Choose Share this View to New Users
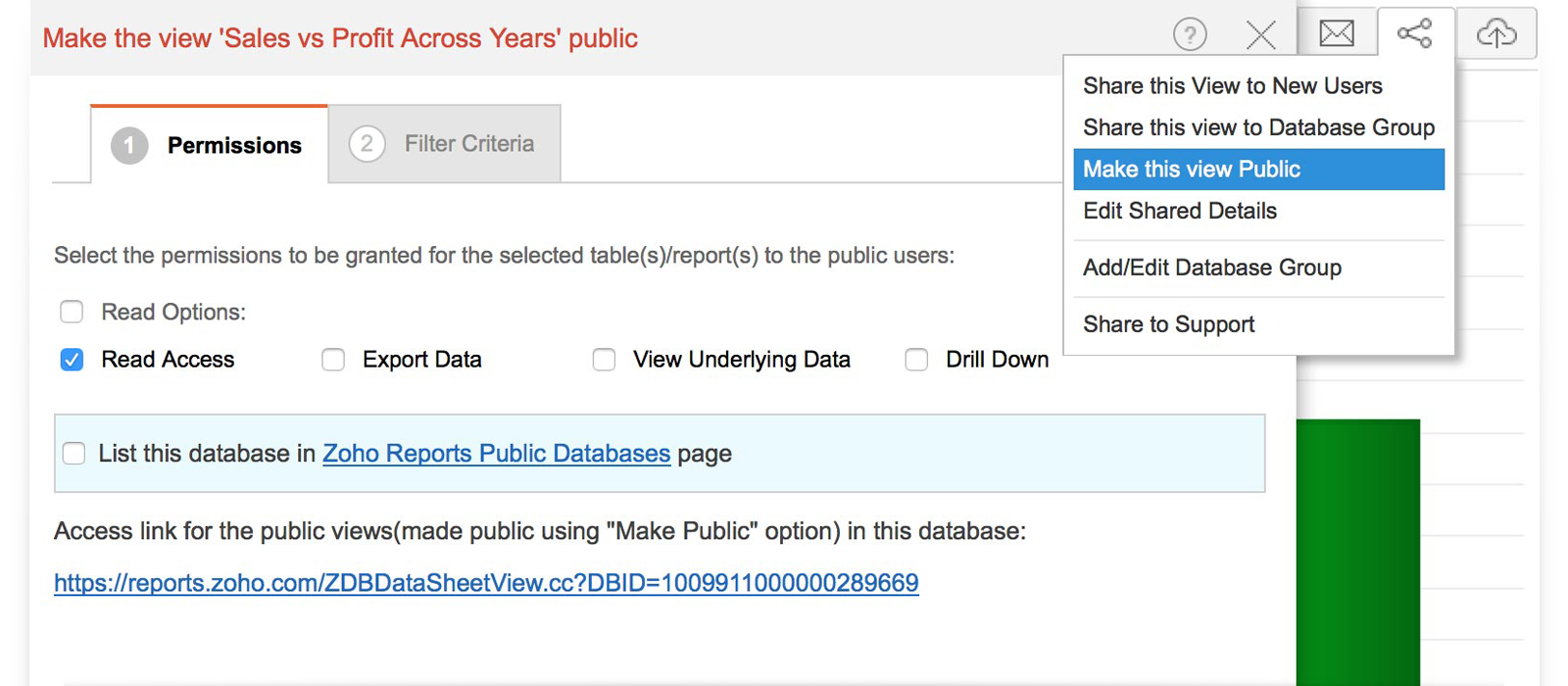1568x686 pixels. 1232,86
